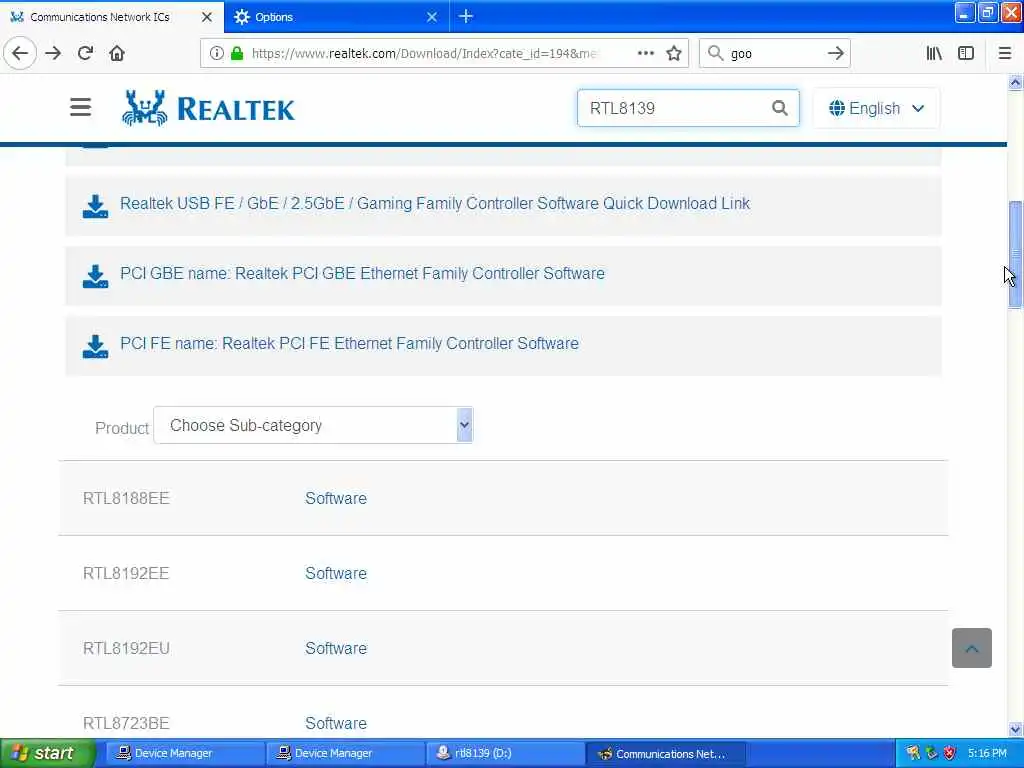View secure connection padlock details
This screenshot has height=768, width=1024.
(x=237, y=53)
